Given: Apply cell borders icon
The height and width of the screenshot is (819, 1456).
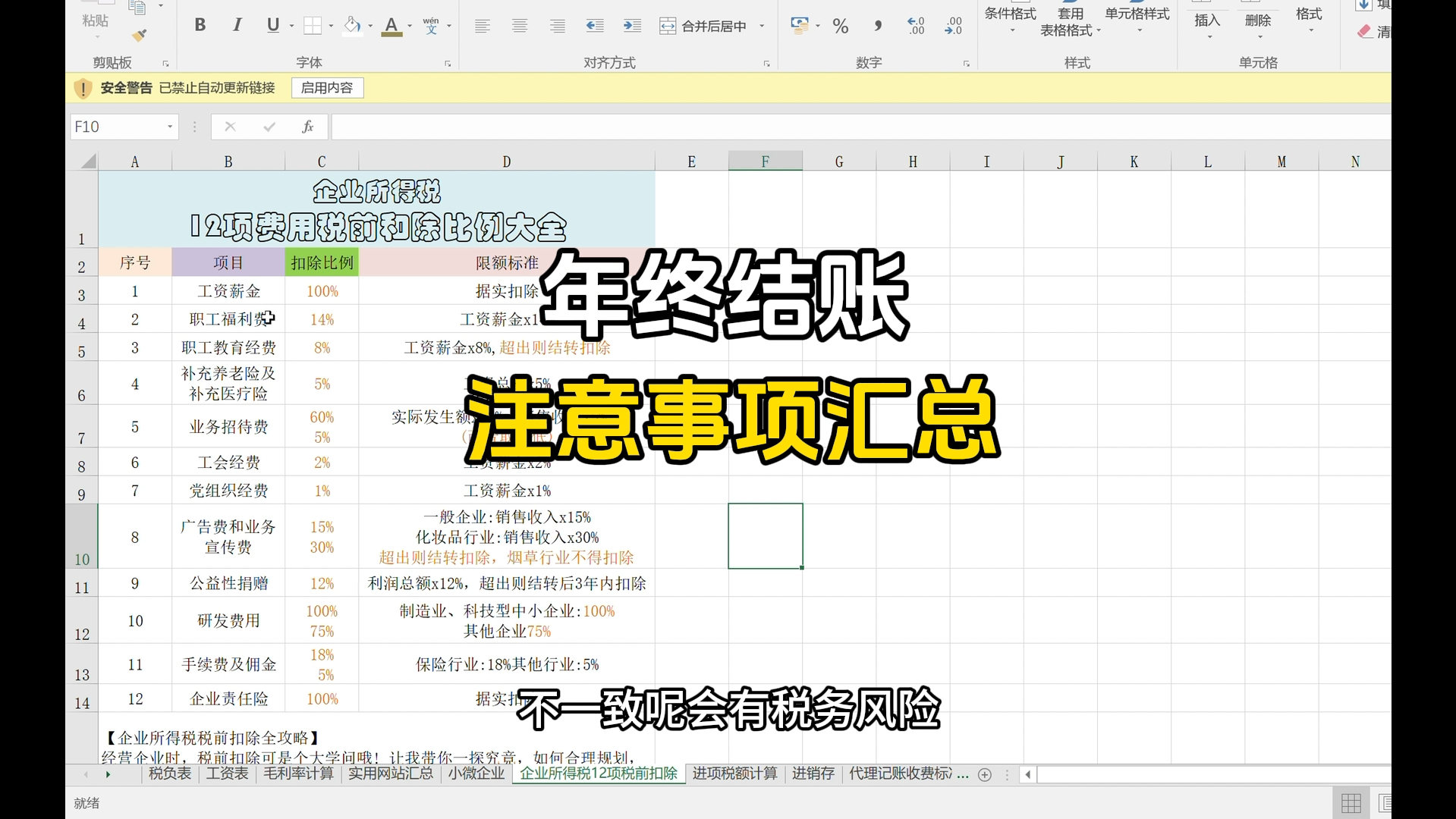Looking at the screenshot, I should coord(312,26).
